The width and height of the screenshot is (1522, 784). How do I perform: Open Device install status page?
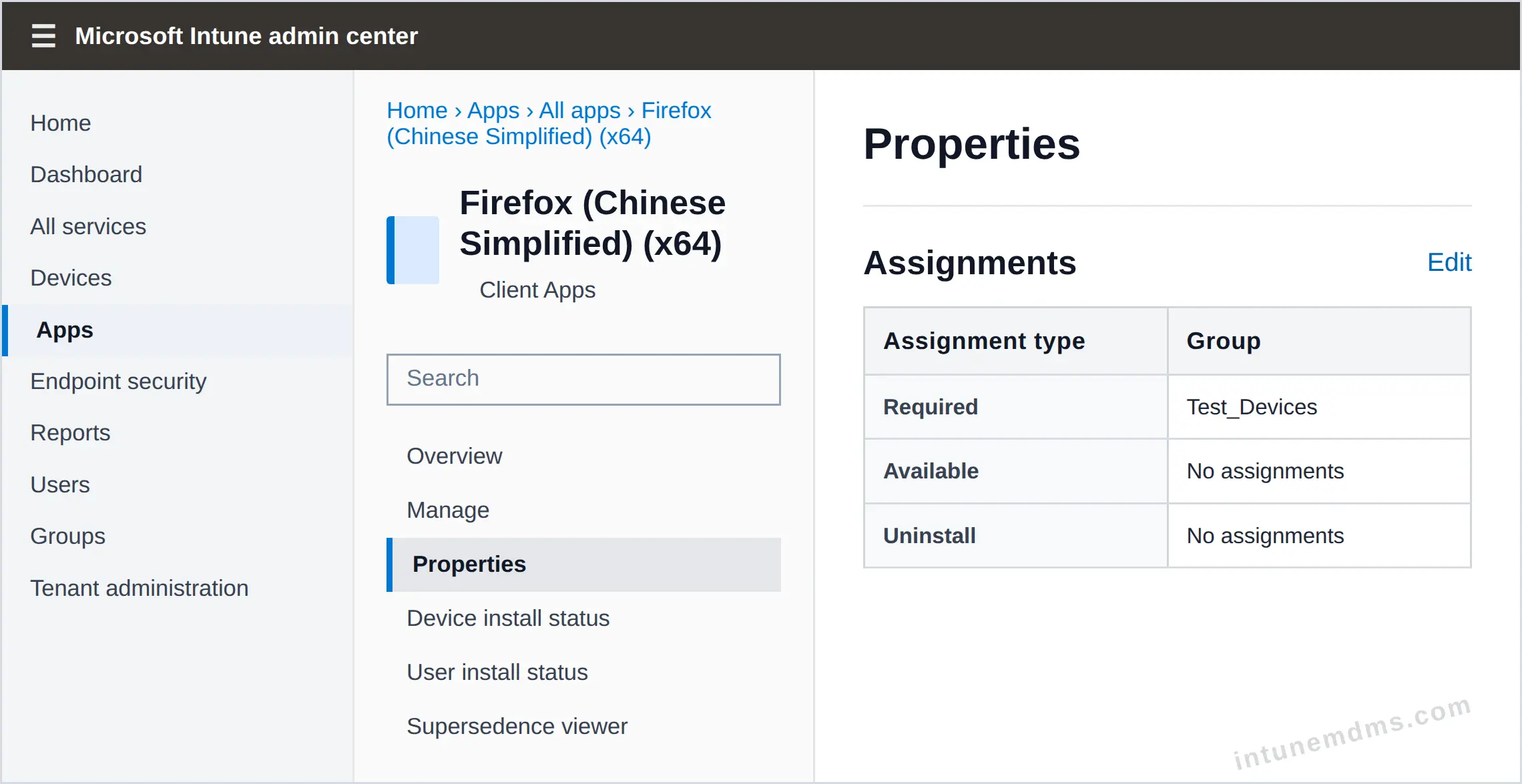[x=508, y=619]
